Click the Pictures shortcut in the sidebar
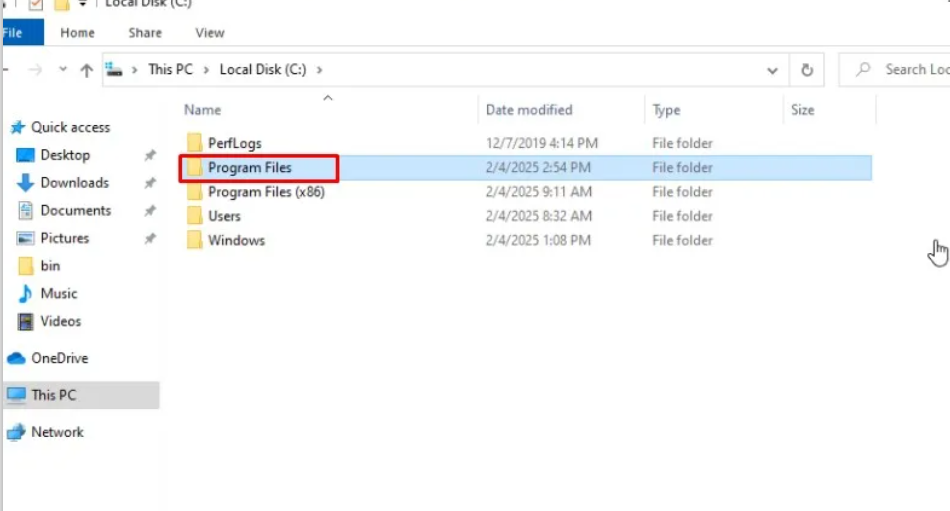 (64, 238)
